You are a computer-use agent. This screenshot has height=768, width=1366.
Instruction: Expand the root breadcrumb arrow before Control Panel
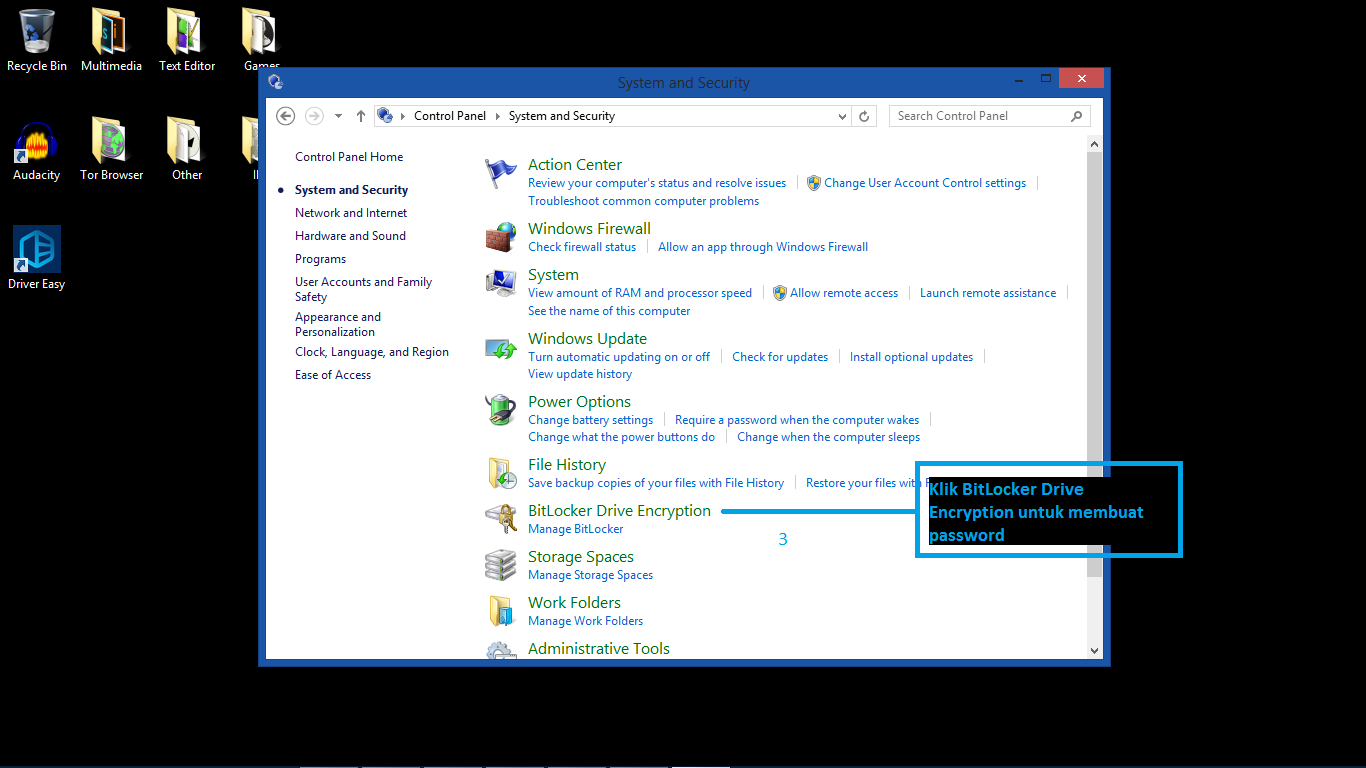(403, 116)
